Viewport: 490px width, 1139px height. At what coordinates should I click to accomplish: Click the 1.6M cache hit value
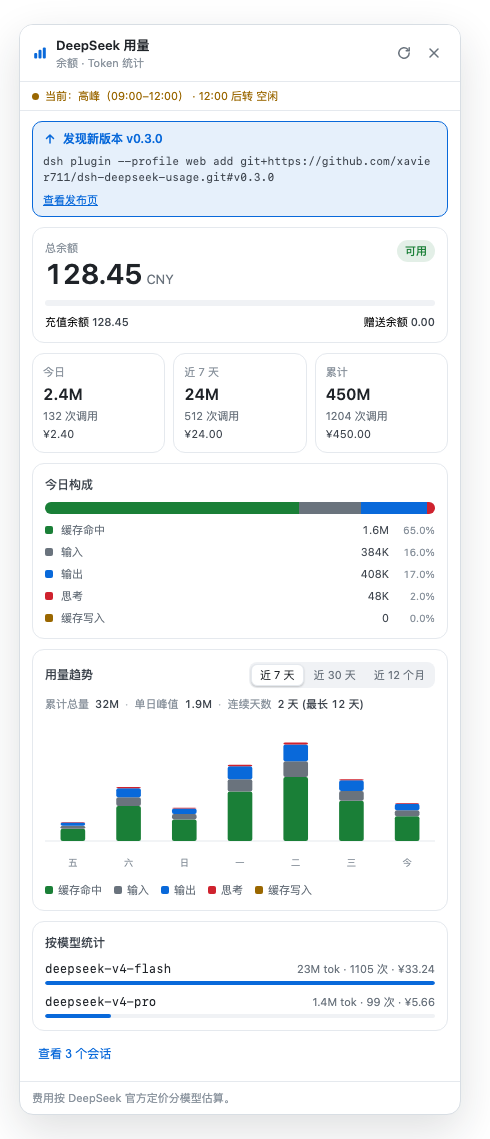(376, 530)
